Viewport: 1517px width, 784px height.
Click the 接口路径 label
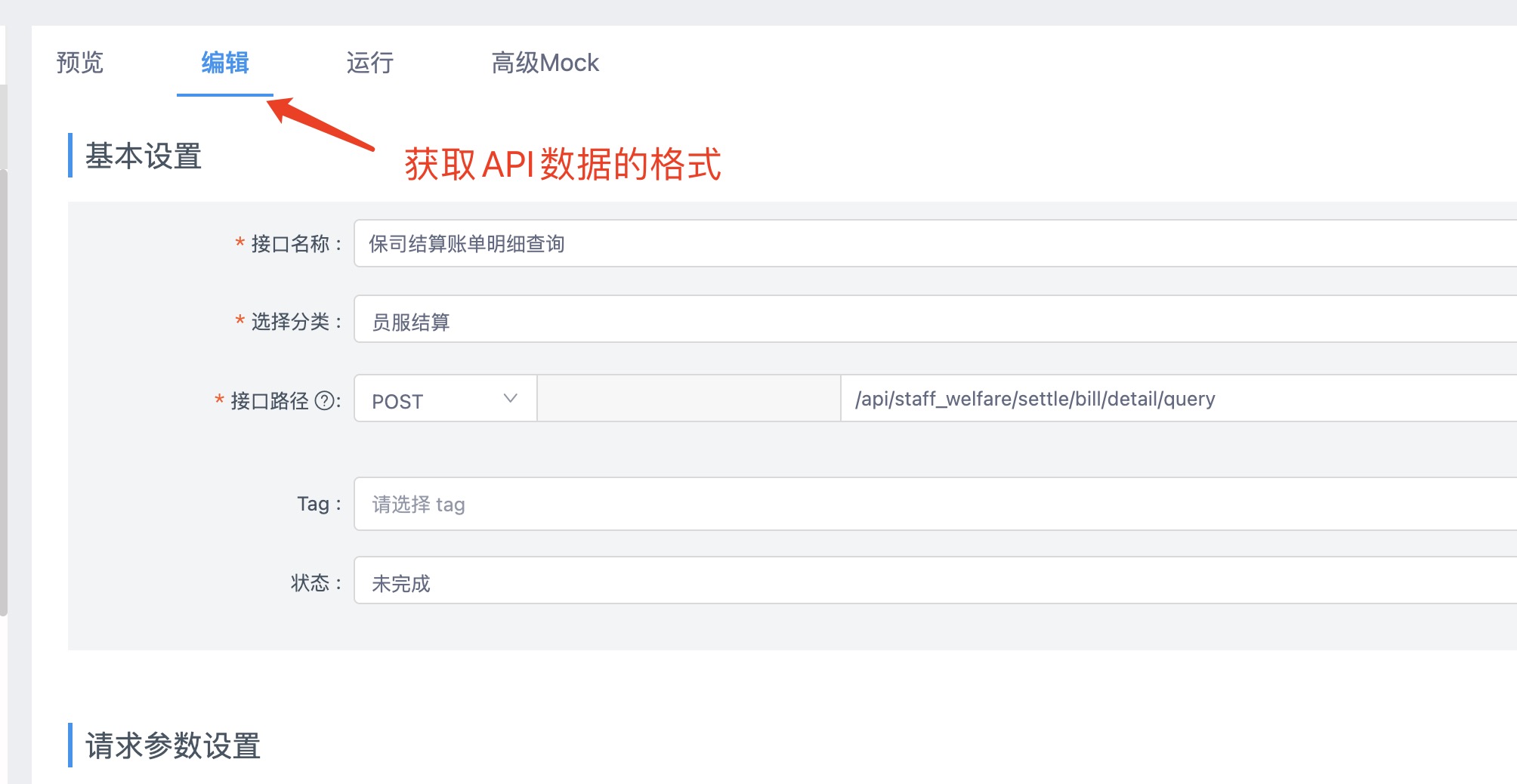(270, 401)
